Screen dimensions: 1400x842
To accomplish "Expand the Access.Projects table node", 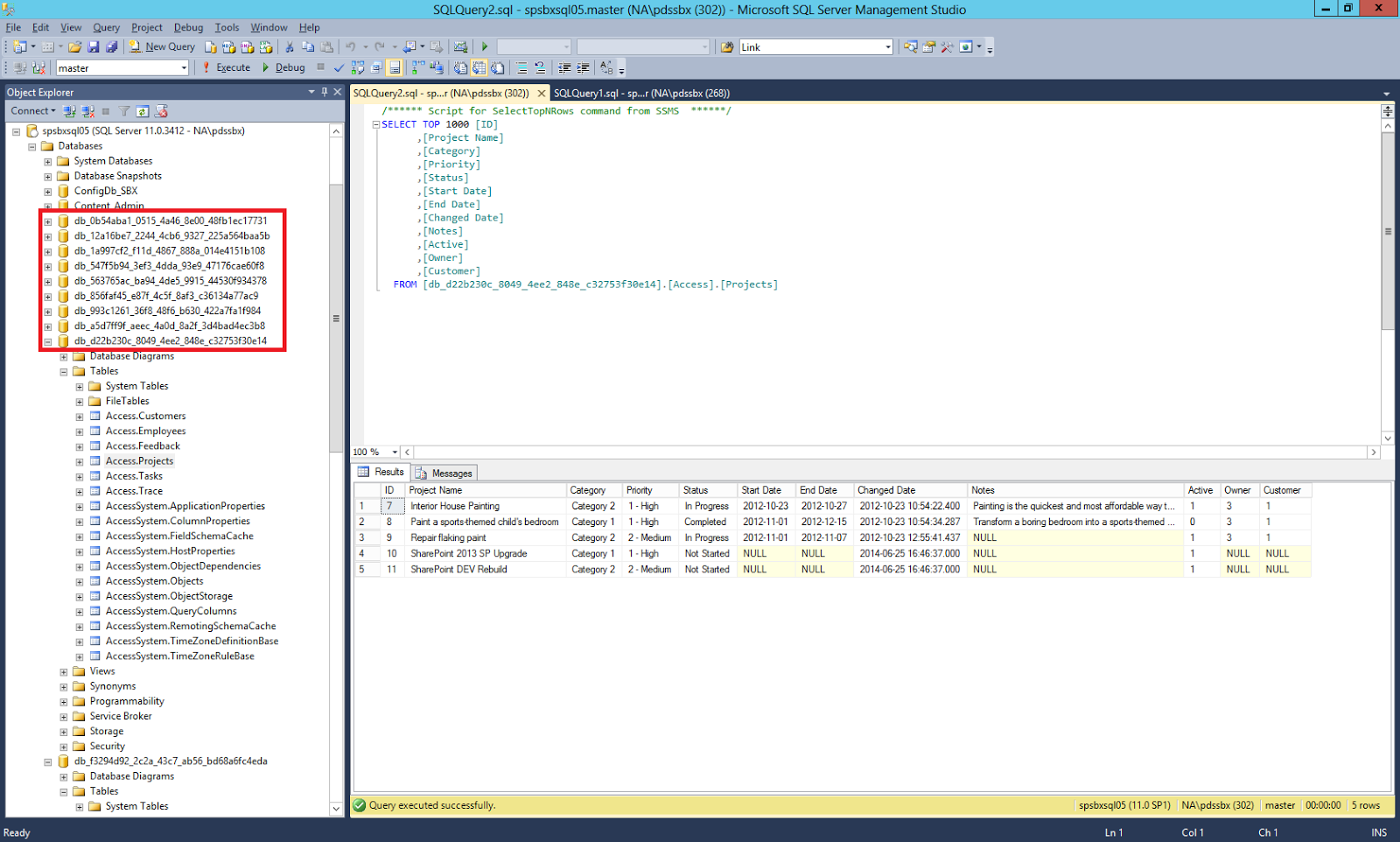I will pyautogui.click(x=80, y=462).
